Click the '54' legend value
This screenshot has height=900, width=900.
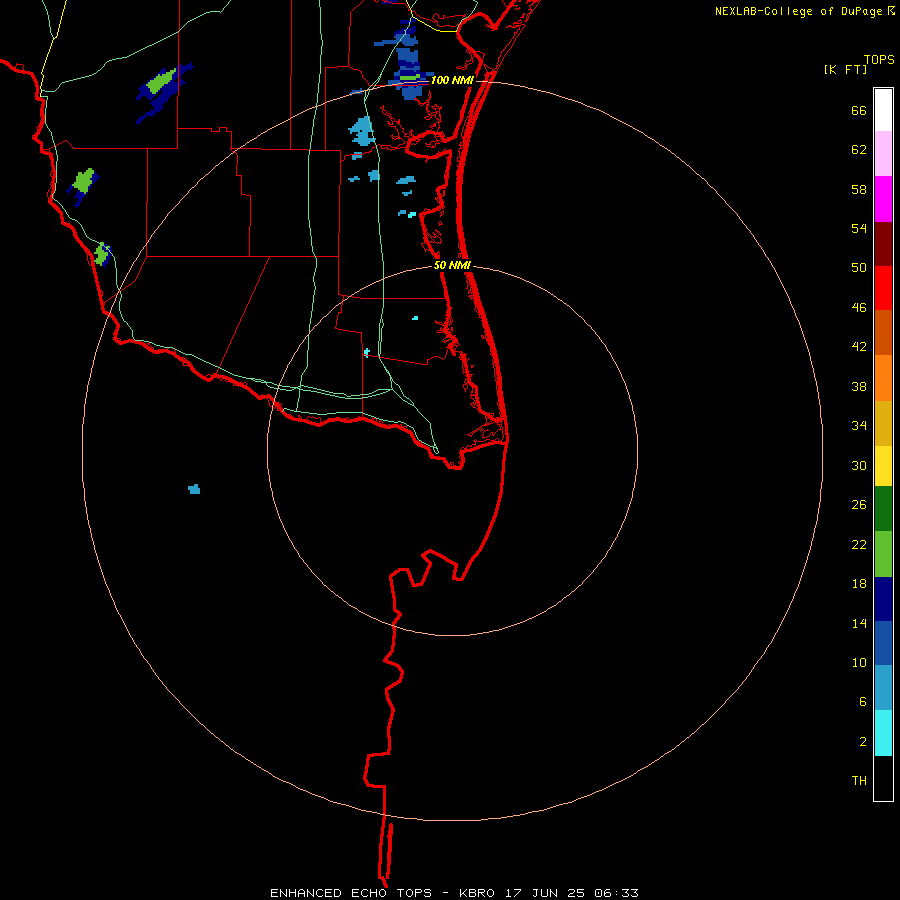pos(859,228)
